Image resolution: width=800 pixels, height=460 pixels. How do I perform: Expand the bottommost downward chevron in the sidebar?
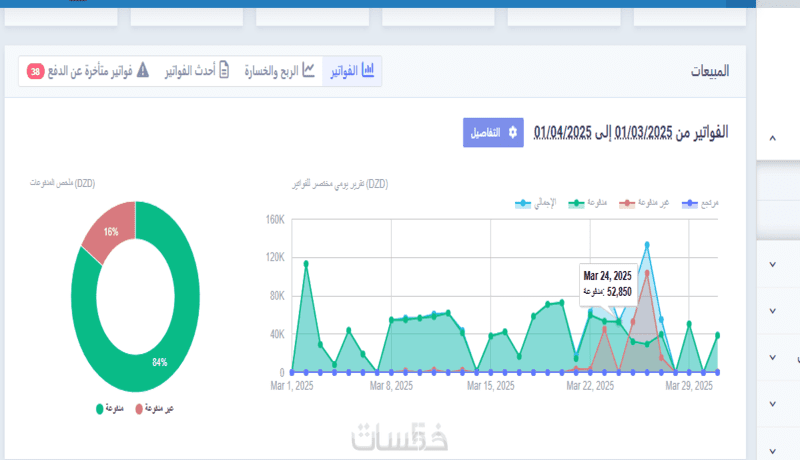click(x=772, y=451)
